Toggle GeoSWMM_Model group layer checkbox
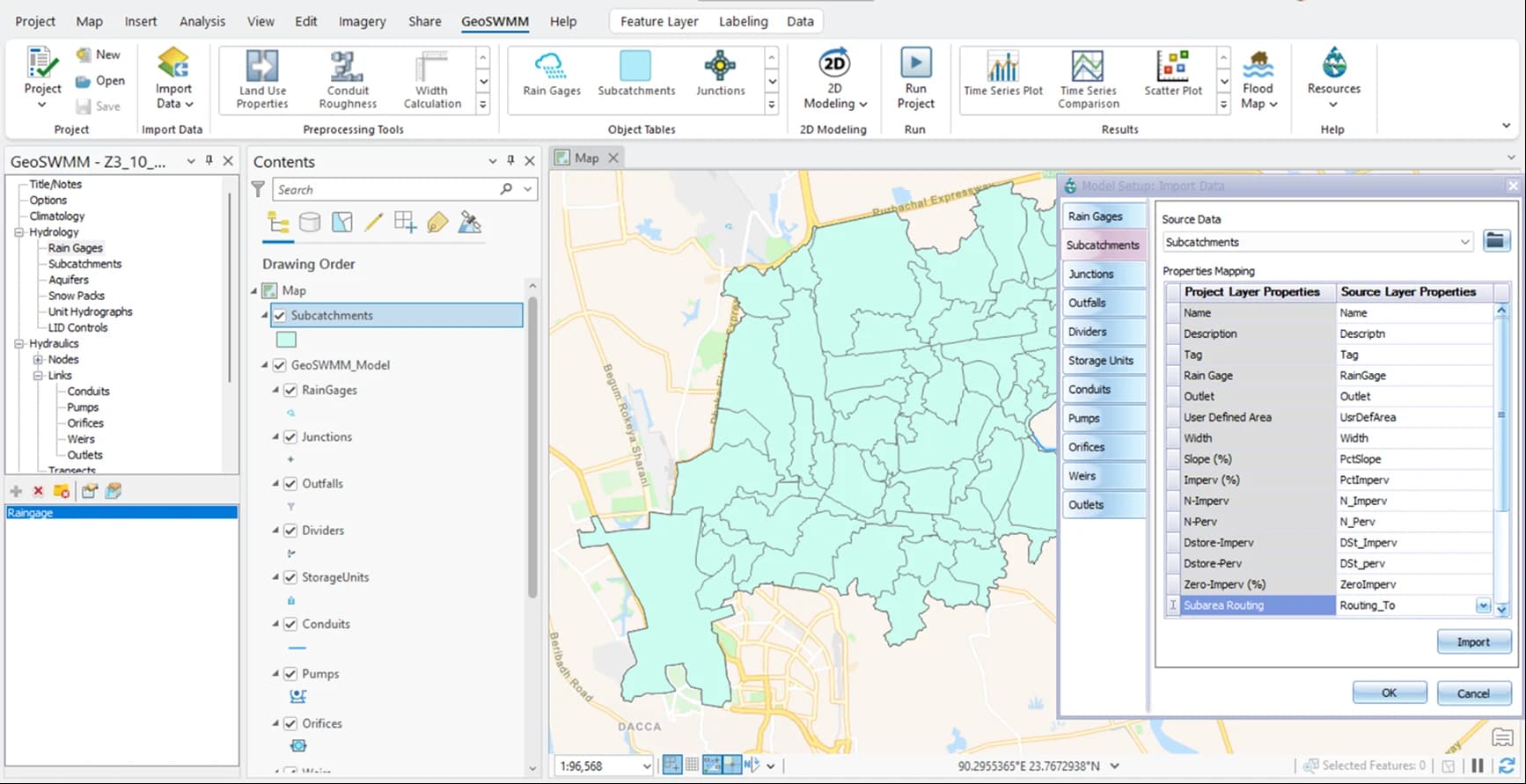 tap(280, 365)
